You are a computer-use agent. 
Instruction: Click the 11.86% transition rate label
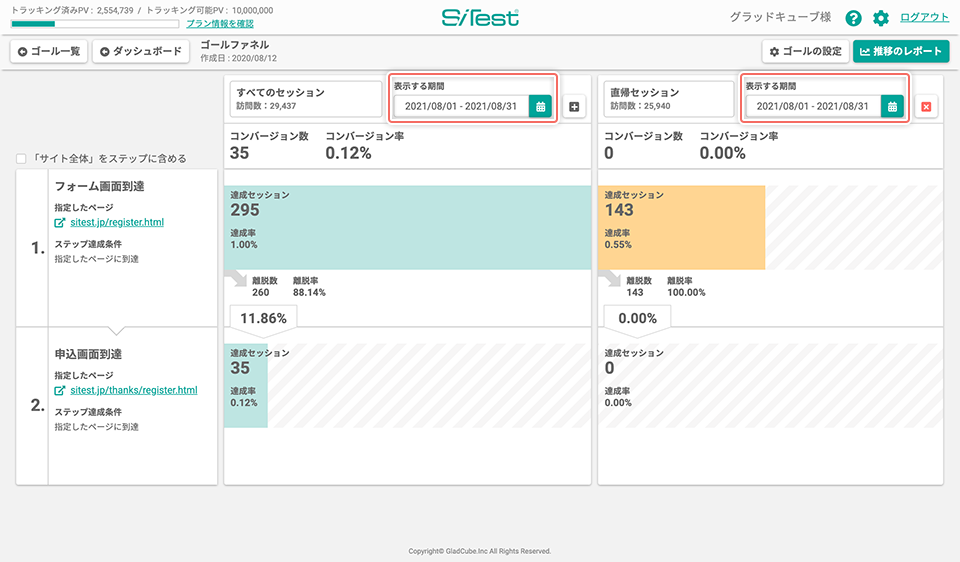point(263,318)
